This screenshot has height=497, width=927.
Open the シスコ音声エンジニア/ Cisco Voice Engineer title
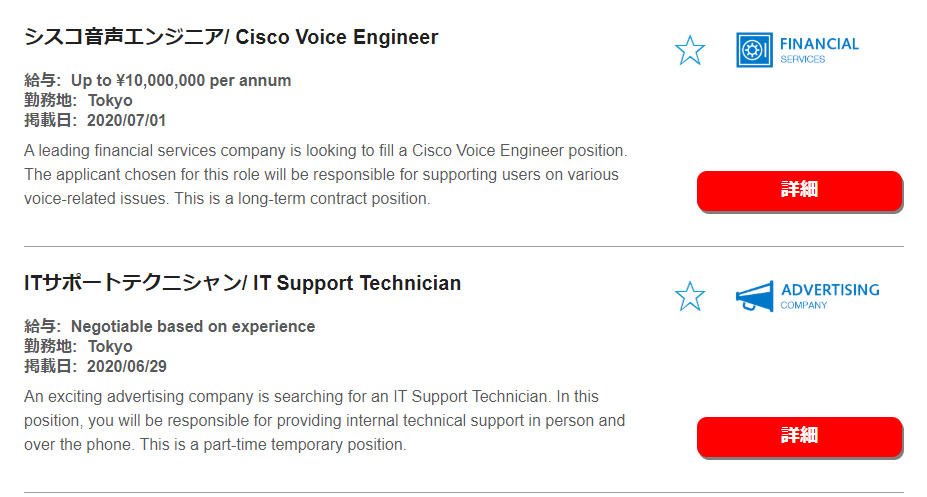point(231,37)
